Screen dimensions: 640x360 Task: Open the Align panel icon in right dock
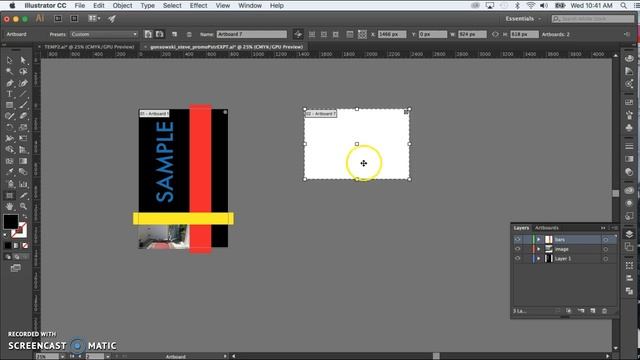pyautogui.click(x=629, y=278)
